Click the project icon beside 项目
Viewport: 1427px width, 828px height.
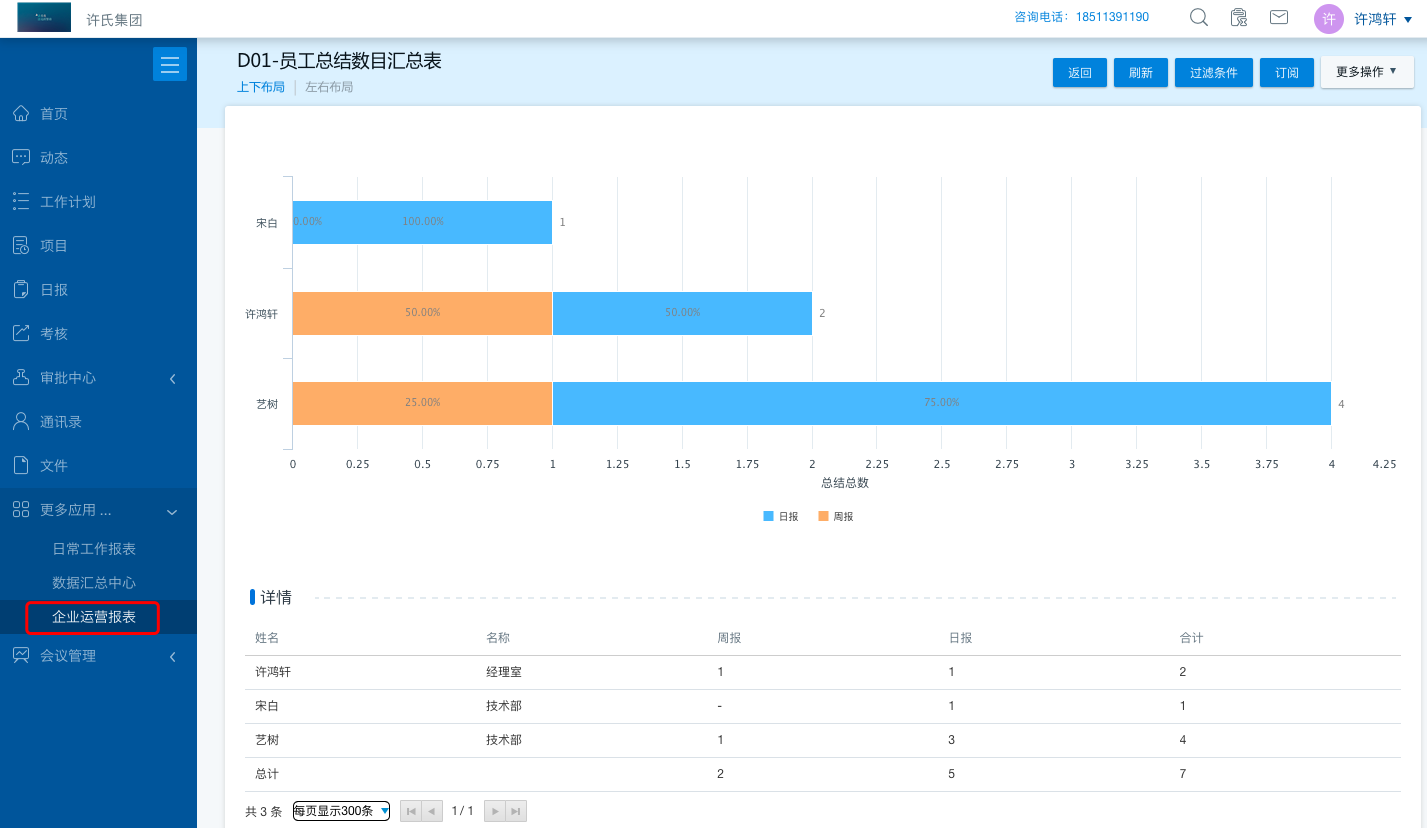pos(20,245)
